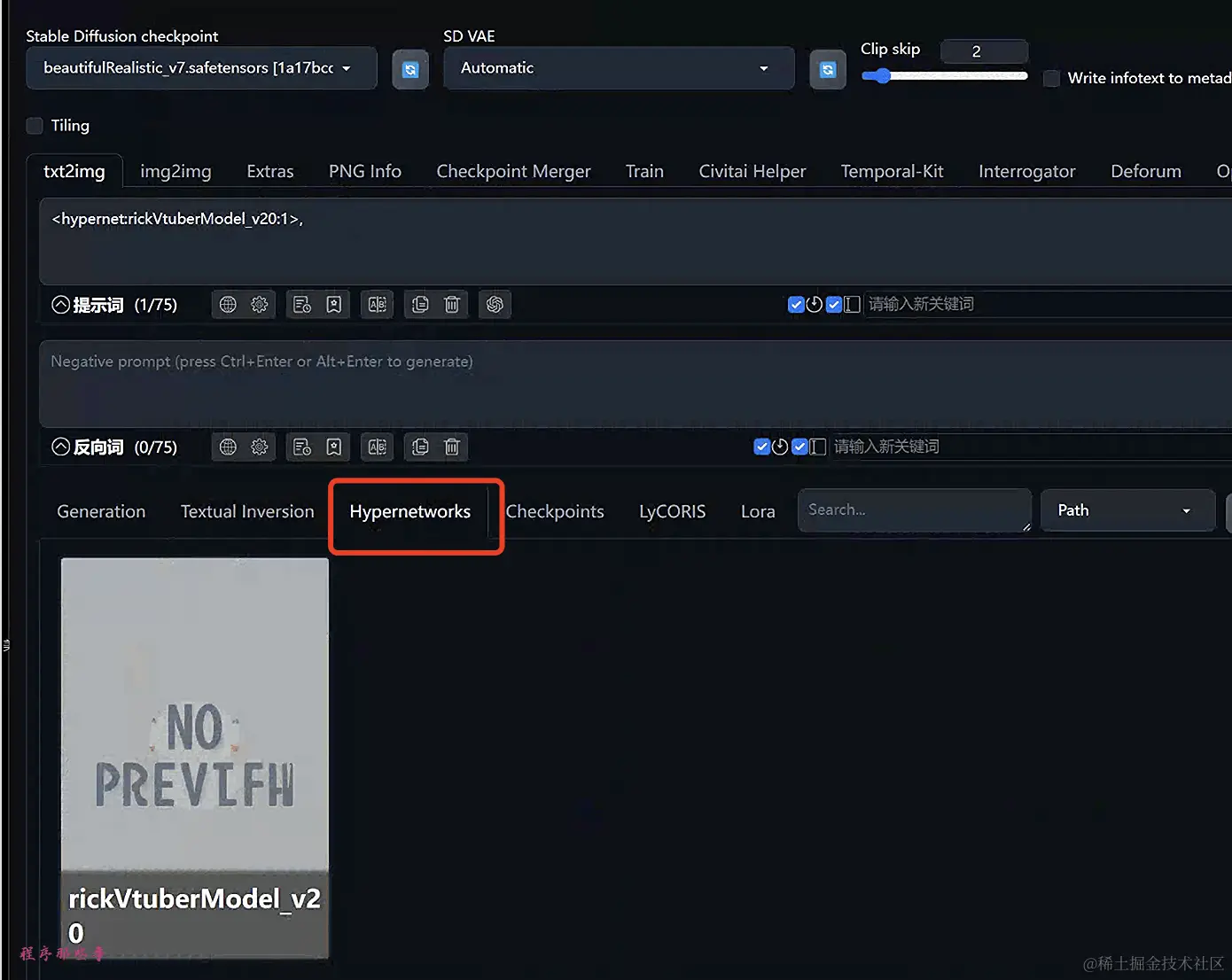Open favorites bookmark icon in 提示词 toolbar
The image size is (1232, 980).
pos(334,305)
